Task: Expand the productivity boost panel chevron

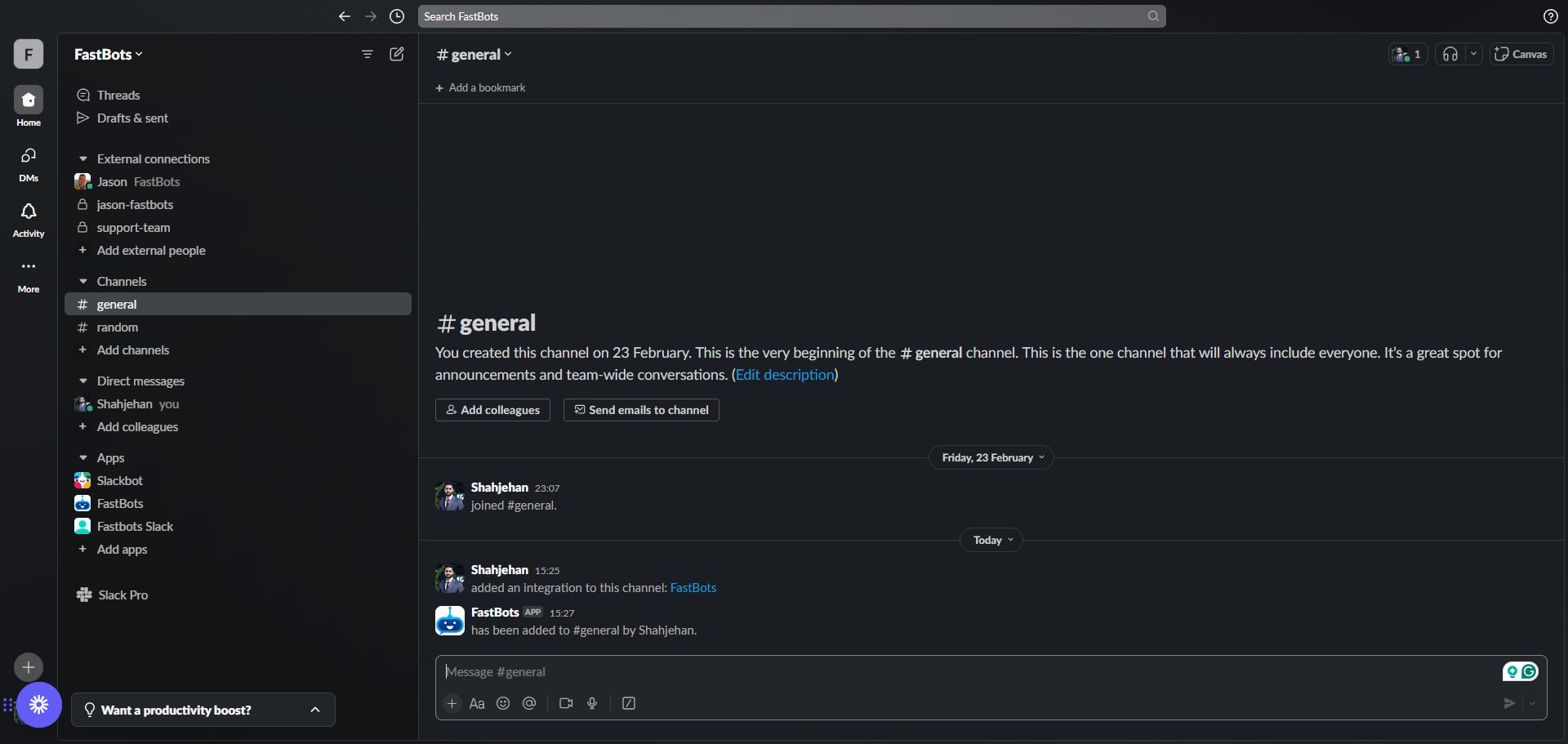Action: (315, 710)
